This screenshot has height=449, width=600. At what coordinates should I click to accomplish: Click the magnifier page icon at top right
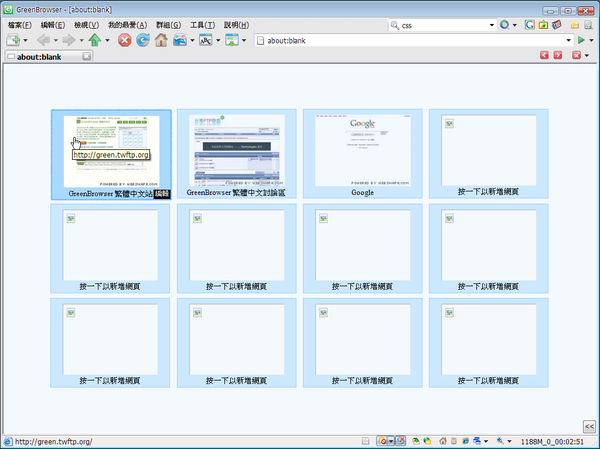tap(589, 25)
